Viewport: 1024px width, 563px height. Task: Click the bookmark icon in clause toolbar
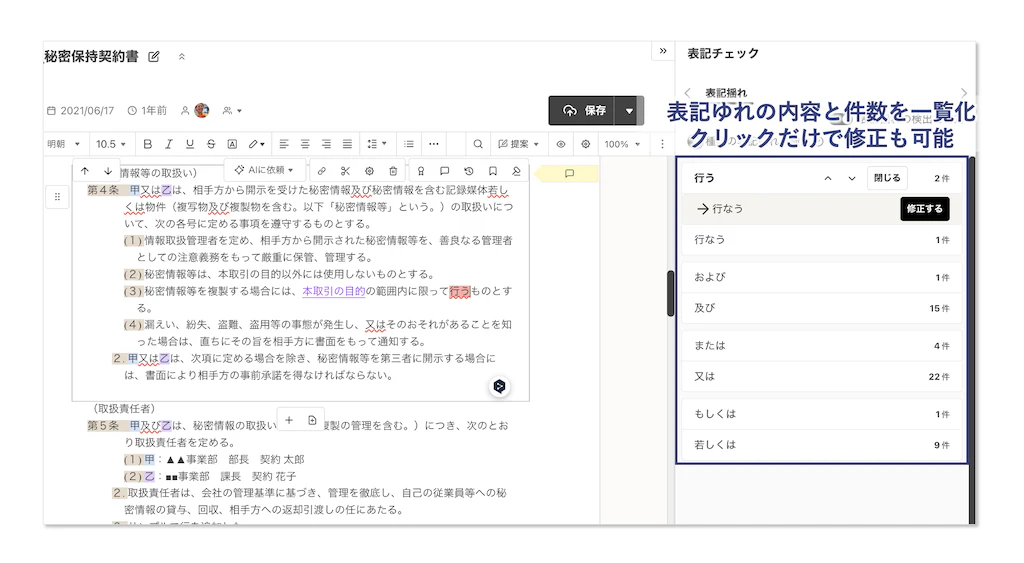coord(492,171)
